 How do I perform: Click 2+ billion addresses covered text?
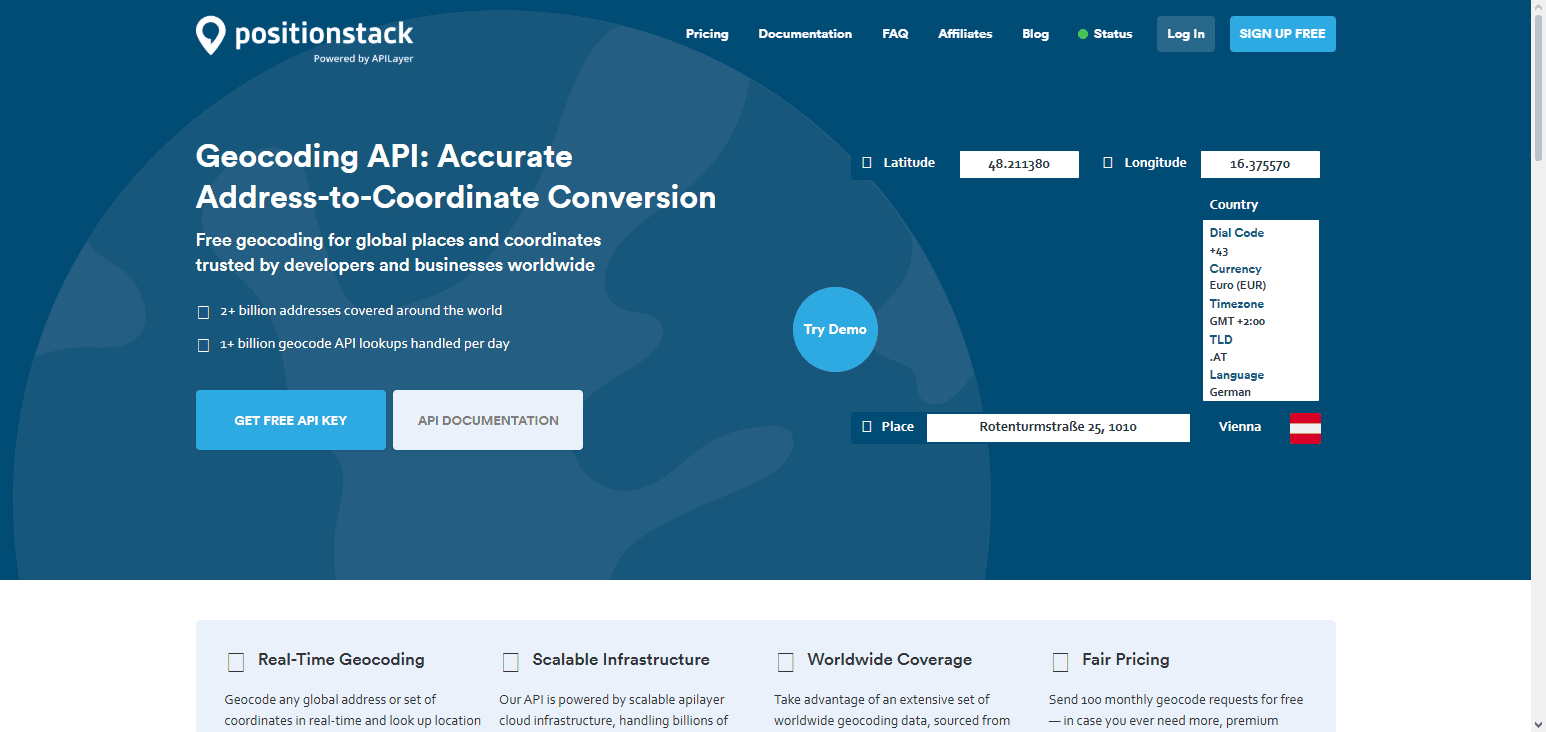coord(361,311)
